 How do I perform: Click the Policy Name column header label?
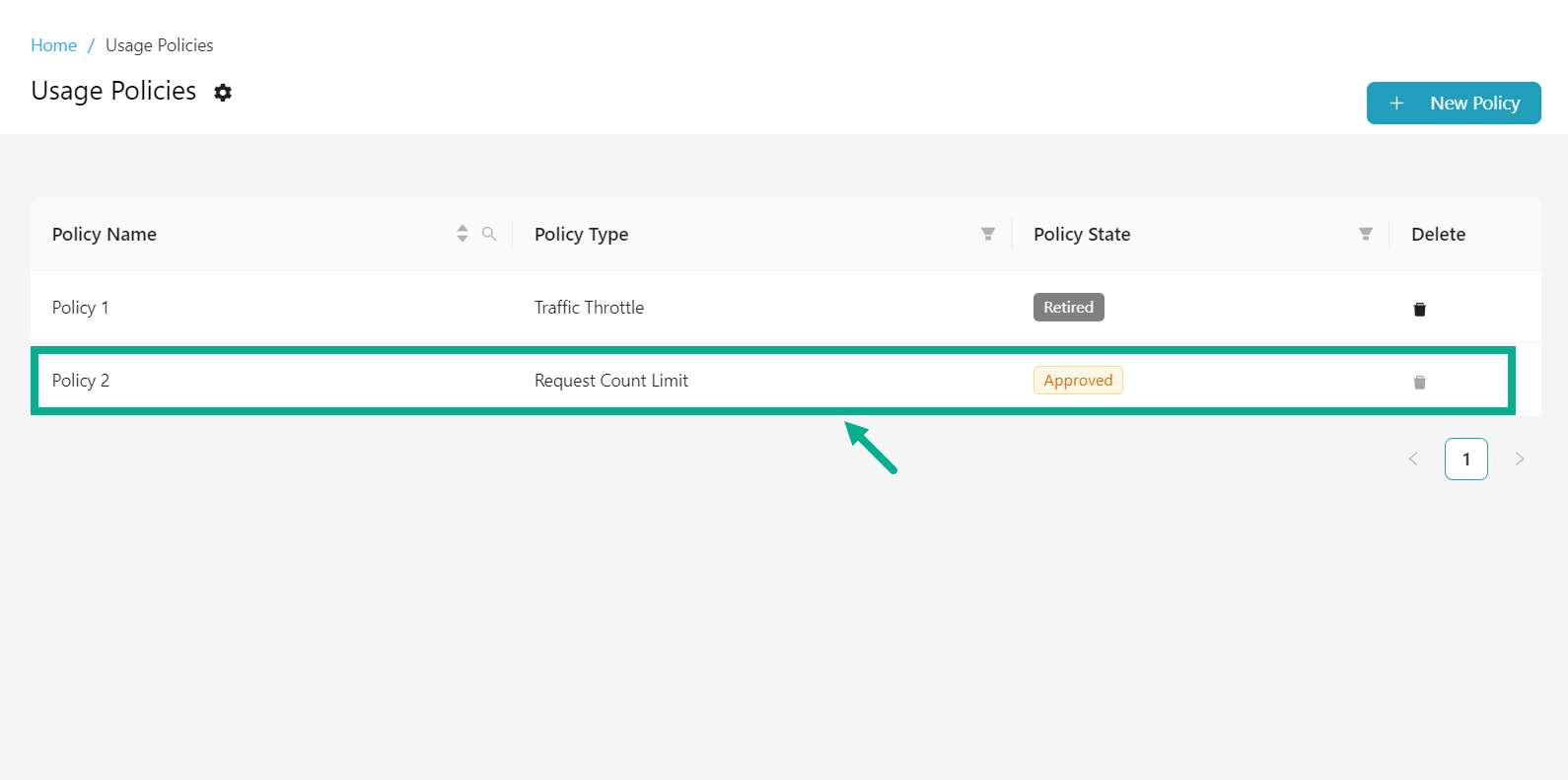pyautogui.click(x=105, y=235)
